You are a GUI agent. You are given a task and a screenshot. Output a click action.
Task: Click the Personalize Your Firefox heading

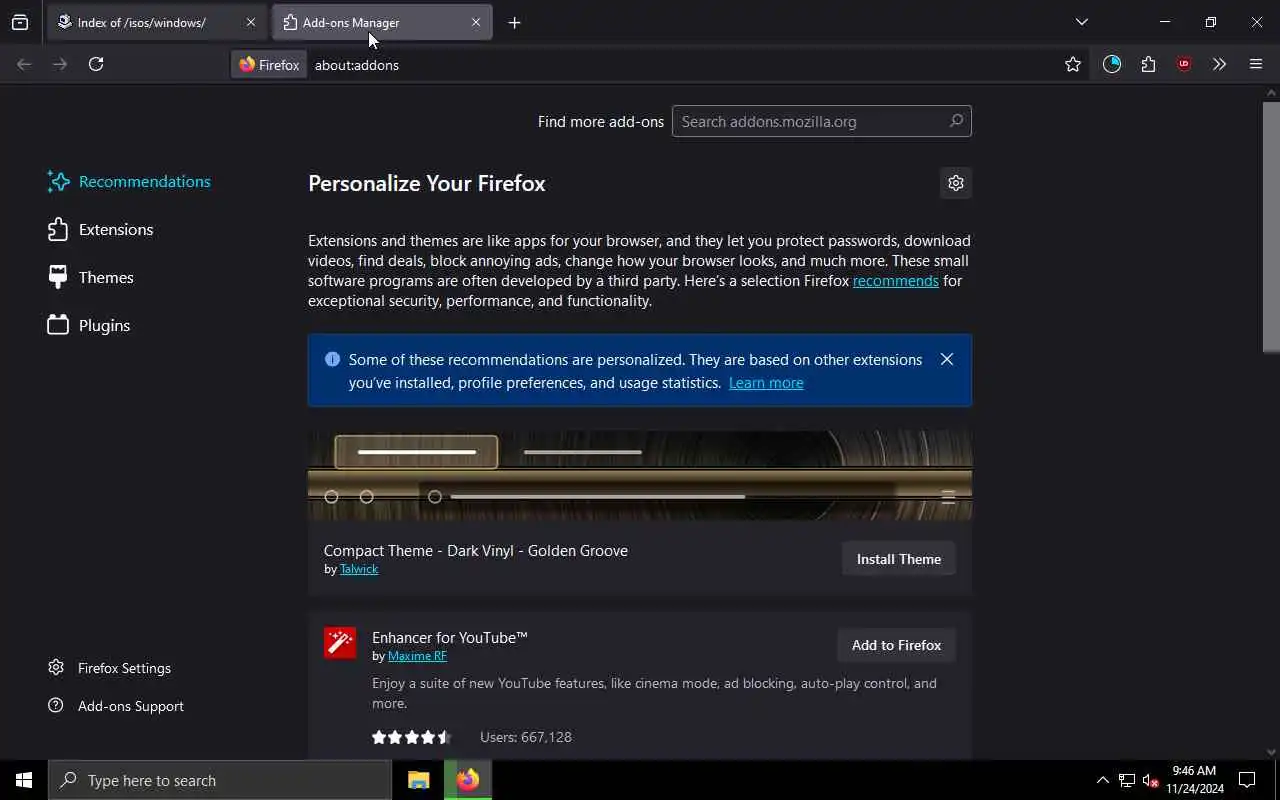click(427, 184)
